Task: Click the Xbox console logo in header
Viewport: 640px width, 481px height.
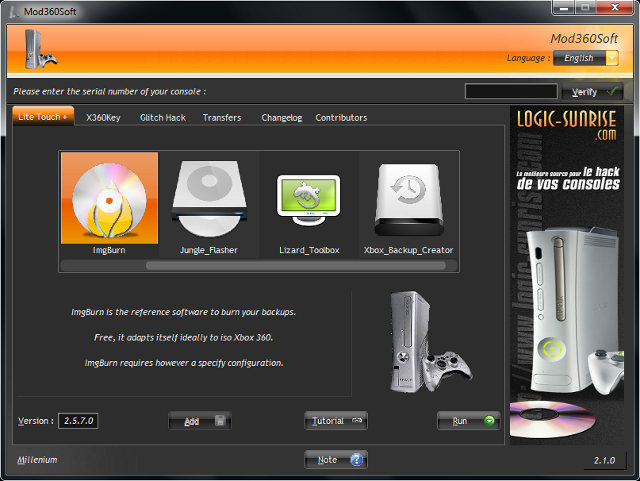Action: 40,49
